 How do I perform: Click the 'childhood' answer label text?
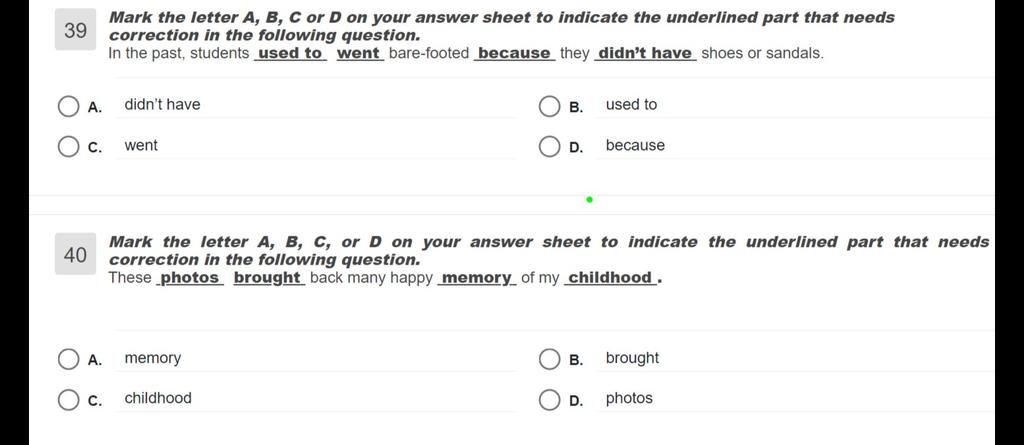158,398
